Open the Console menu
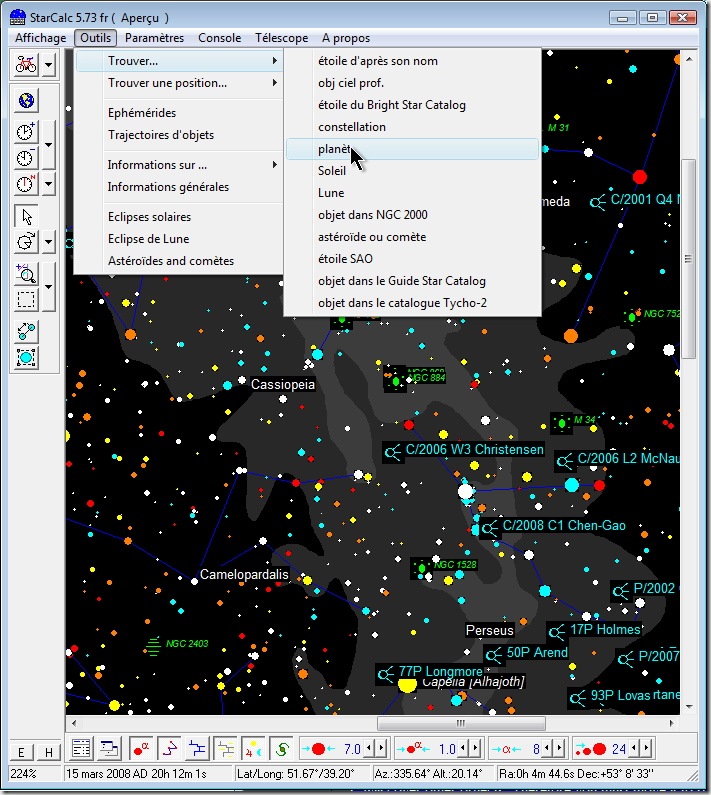The width and height of the screenshot is (711, 795). (220, 38)
